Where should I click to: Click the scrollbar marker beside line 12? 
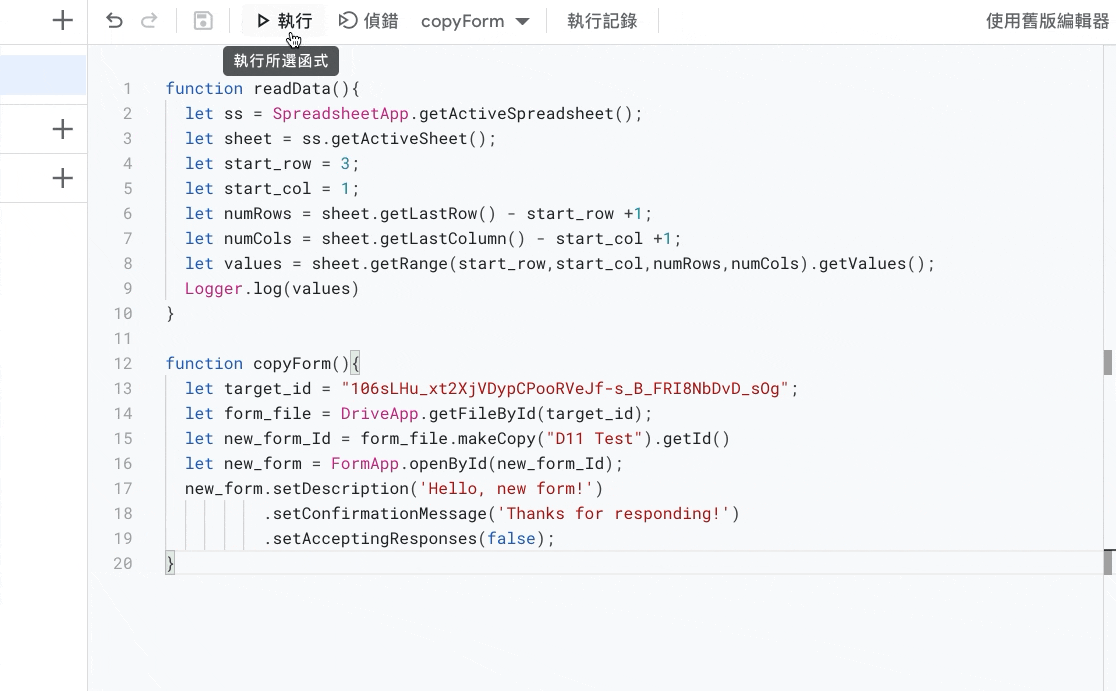pos(1108,362)
